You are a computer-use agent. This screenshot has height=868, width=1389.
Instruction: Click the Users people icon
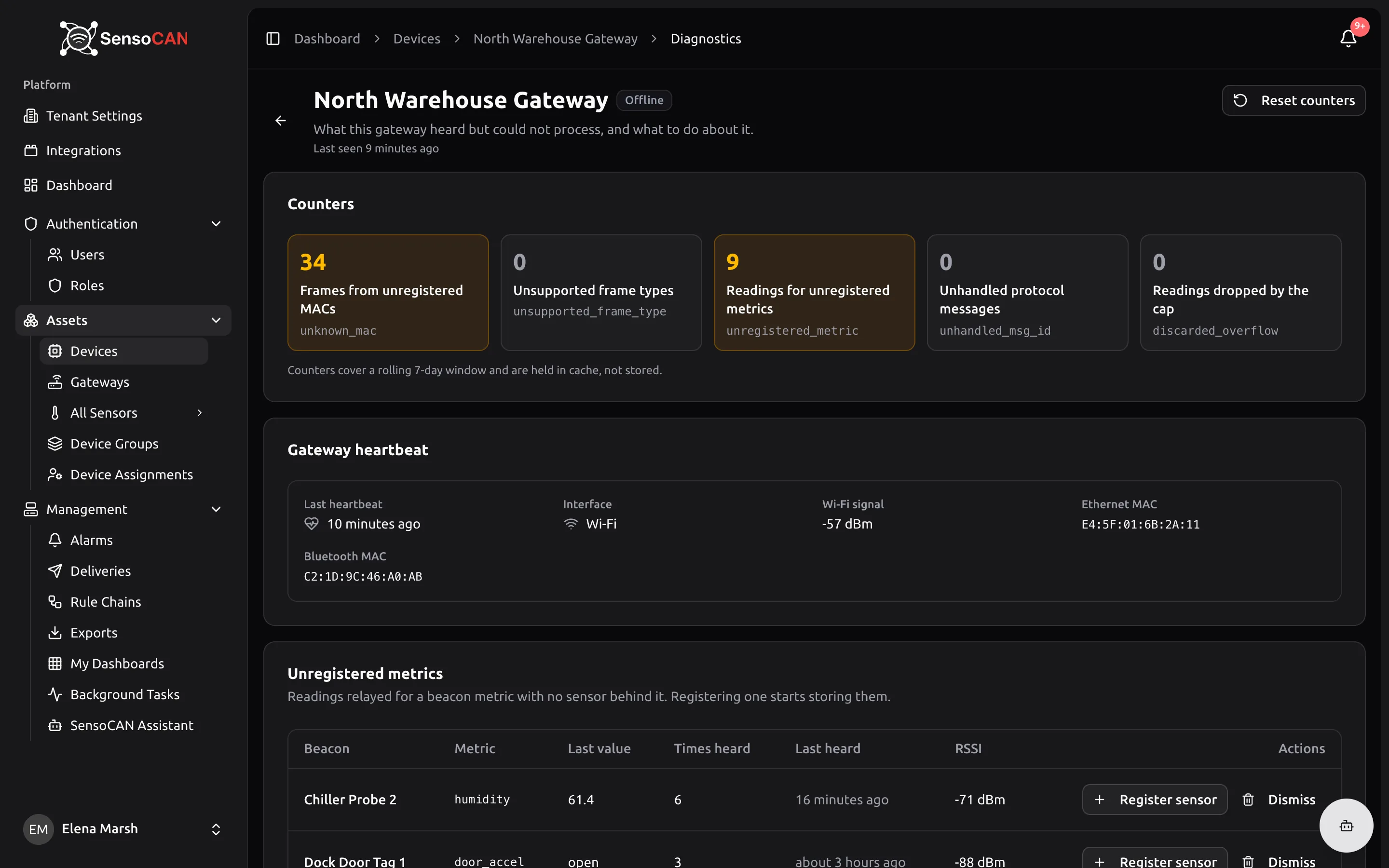[x=55, y=255]
